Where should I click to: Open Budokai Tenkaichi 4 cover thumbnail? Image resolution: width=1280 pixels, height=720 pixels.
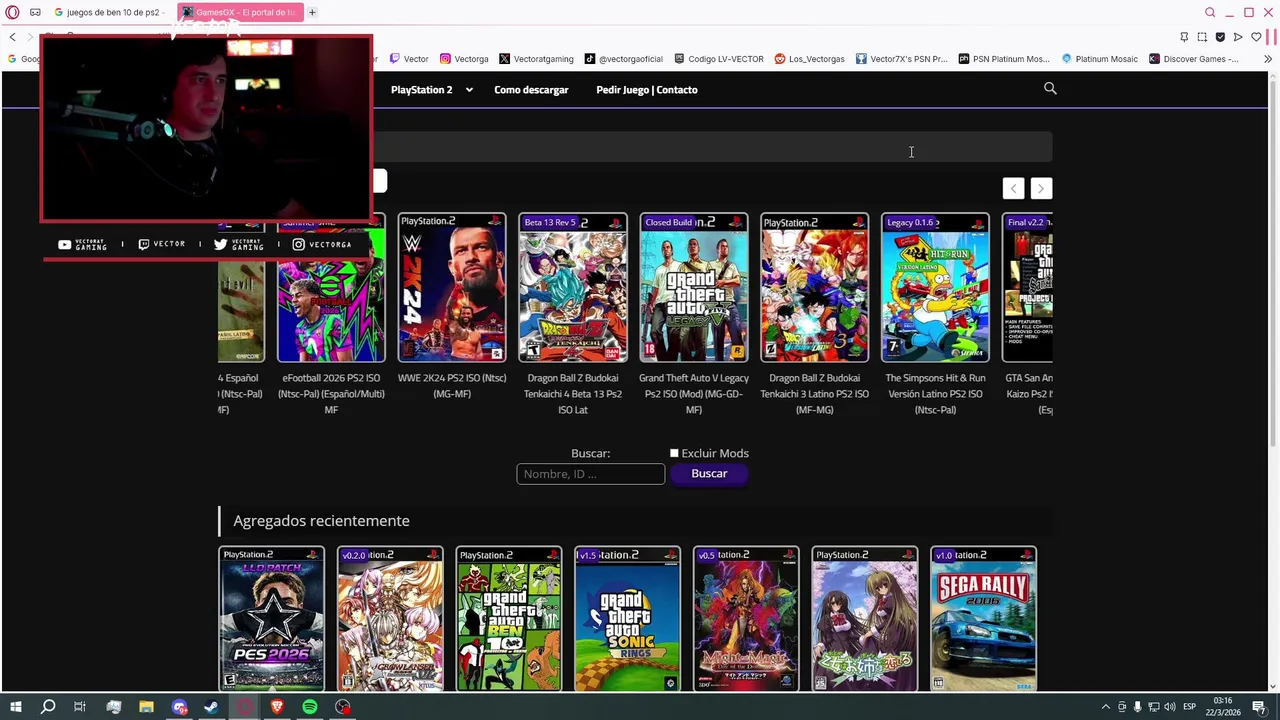click(x=573, y=287)
